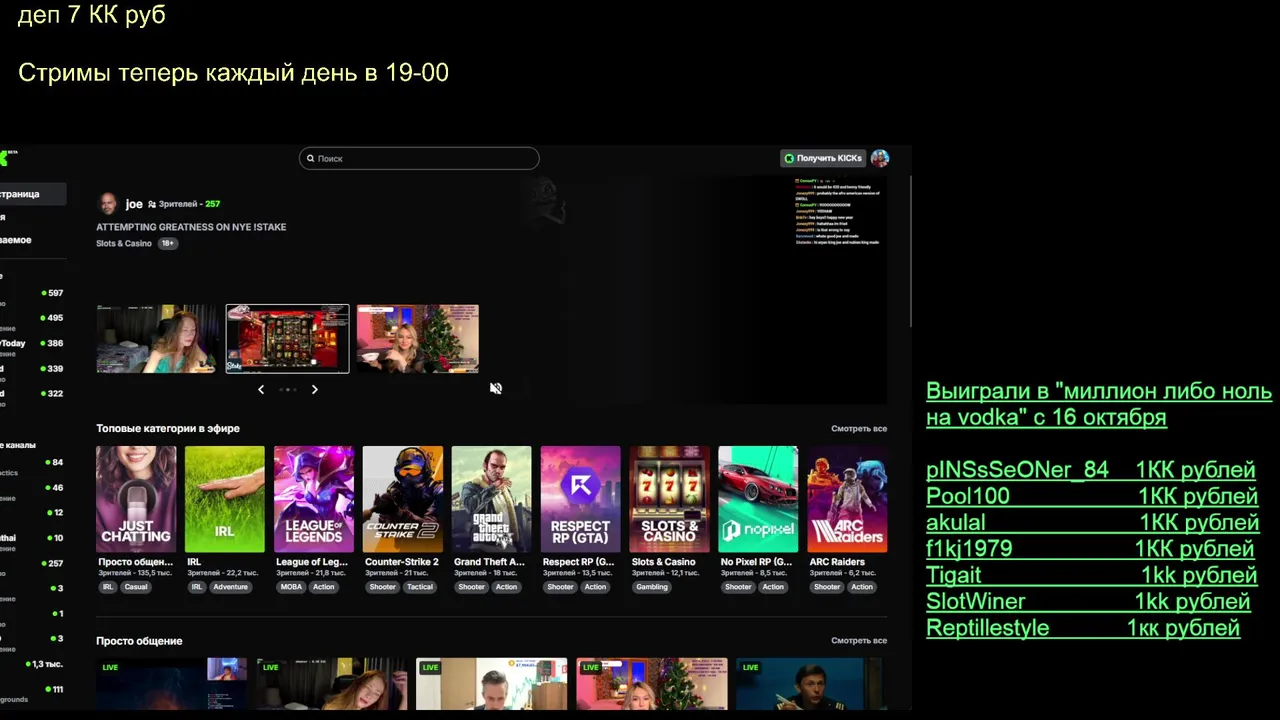Click the 18+ badge
The width and height of the screenshot is (1280, 720).
168,243
